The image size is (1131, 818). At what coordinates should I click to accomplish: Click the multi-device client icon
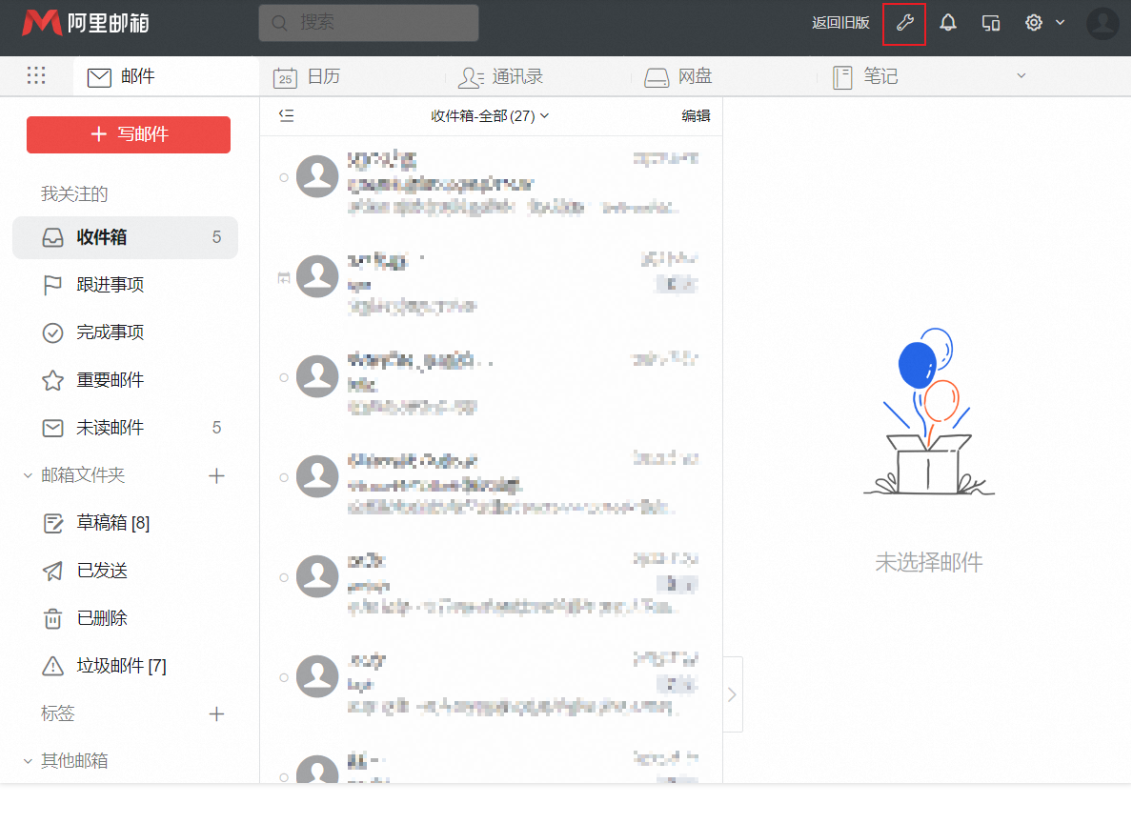click(991, 23)
